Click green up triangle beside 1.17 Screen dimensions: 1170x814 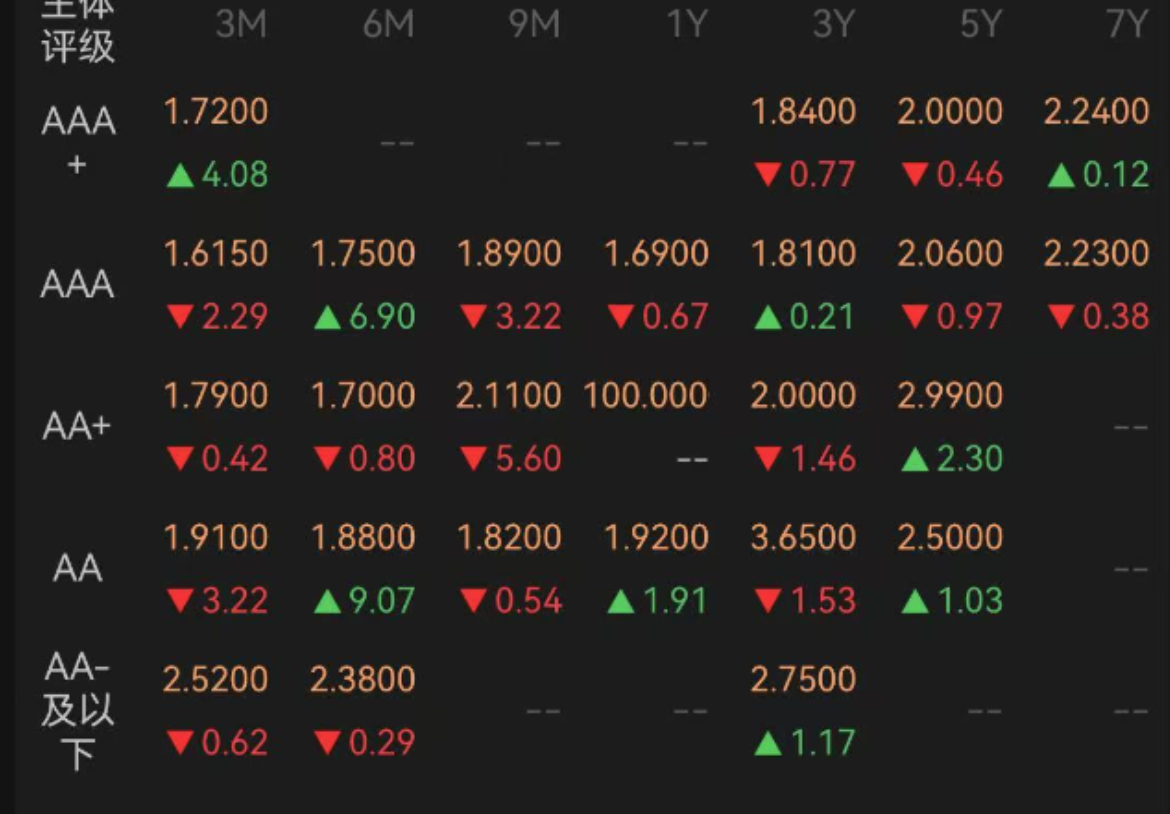pos(768,743)
